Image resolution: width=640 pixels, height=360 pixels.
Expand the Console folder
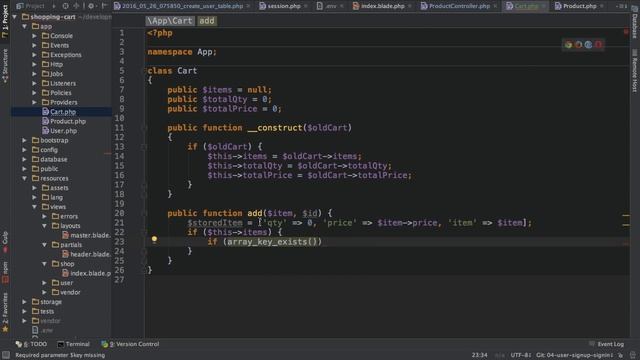pos(35,36)
